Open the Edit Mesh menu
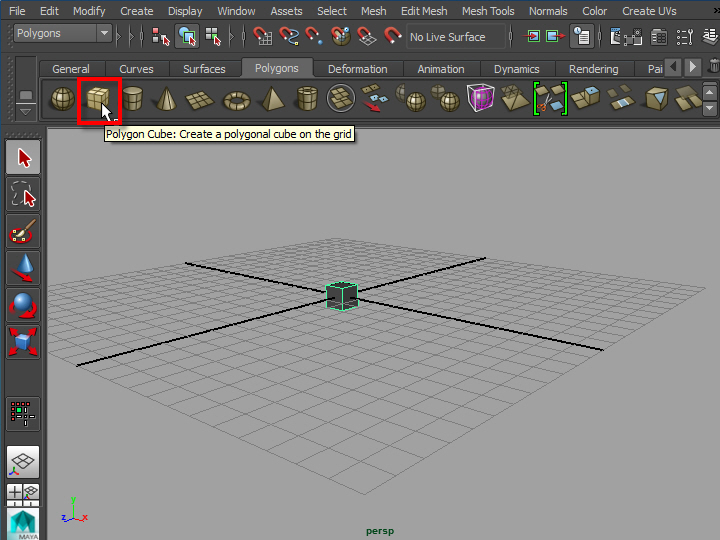Image resolution: width=720 pixels, height=540 pixels. point(423,11)
